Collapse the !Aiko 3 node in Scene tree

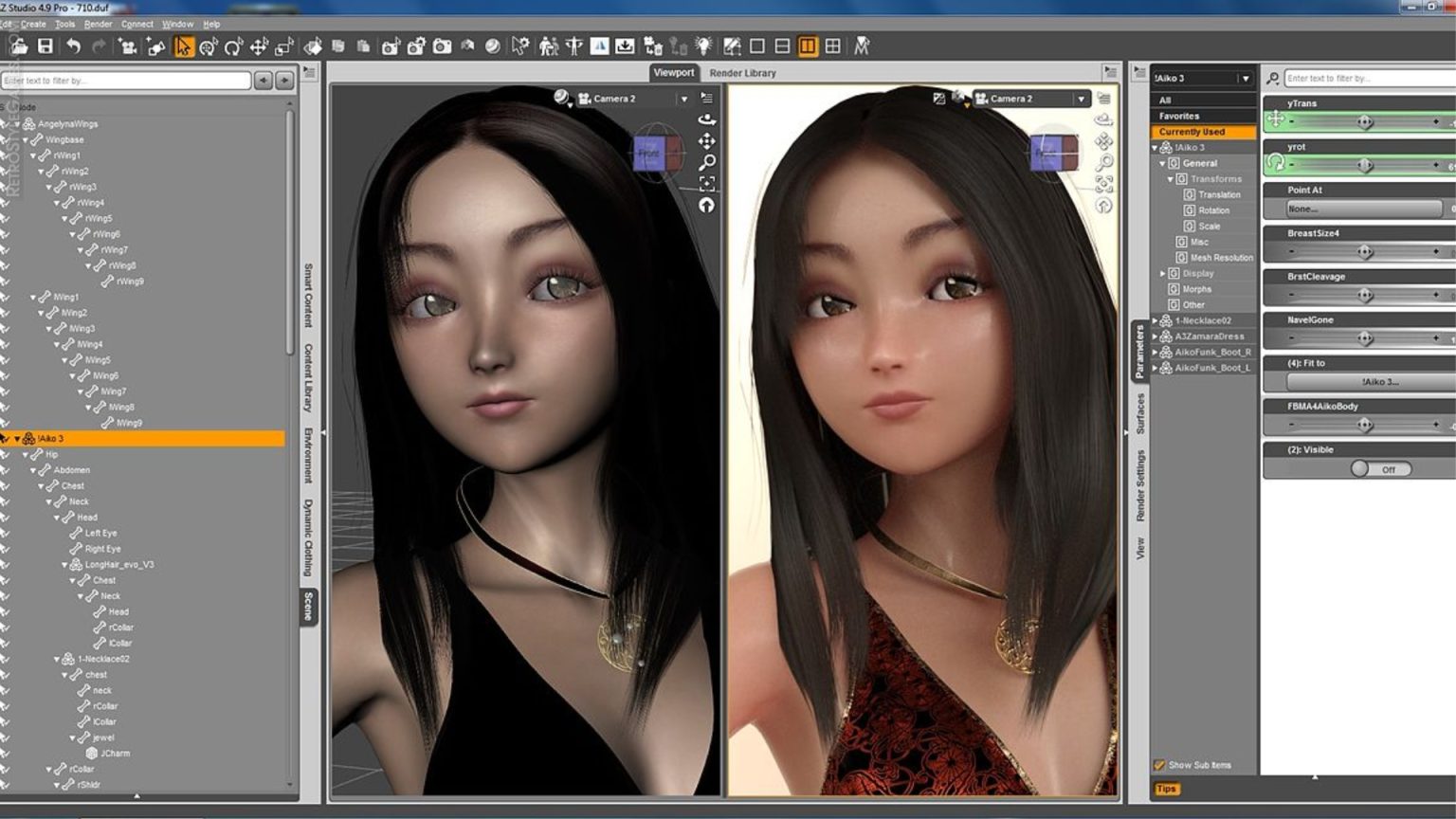(x=17, y=439)
